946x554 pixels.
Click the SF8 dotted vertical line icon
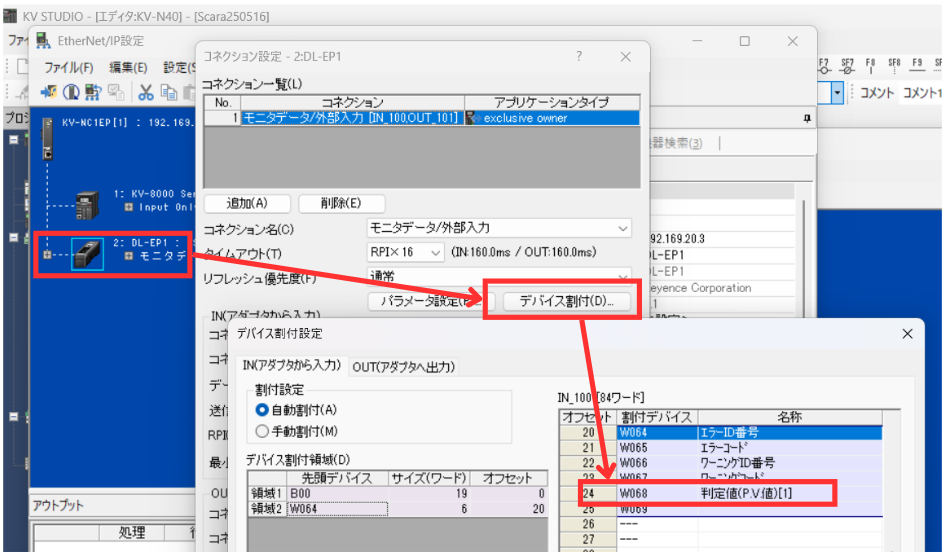tap(894, 66)
